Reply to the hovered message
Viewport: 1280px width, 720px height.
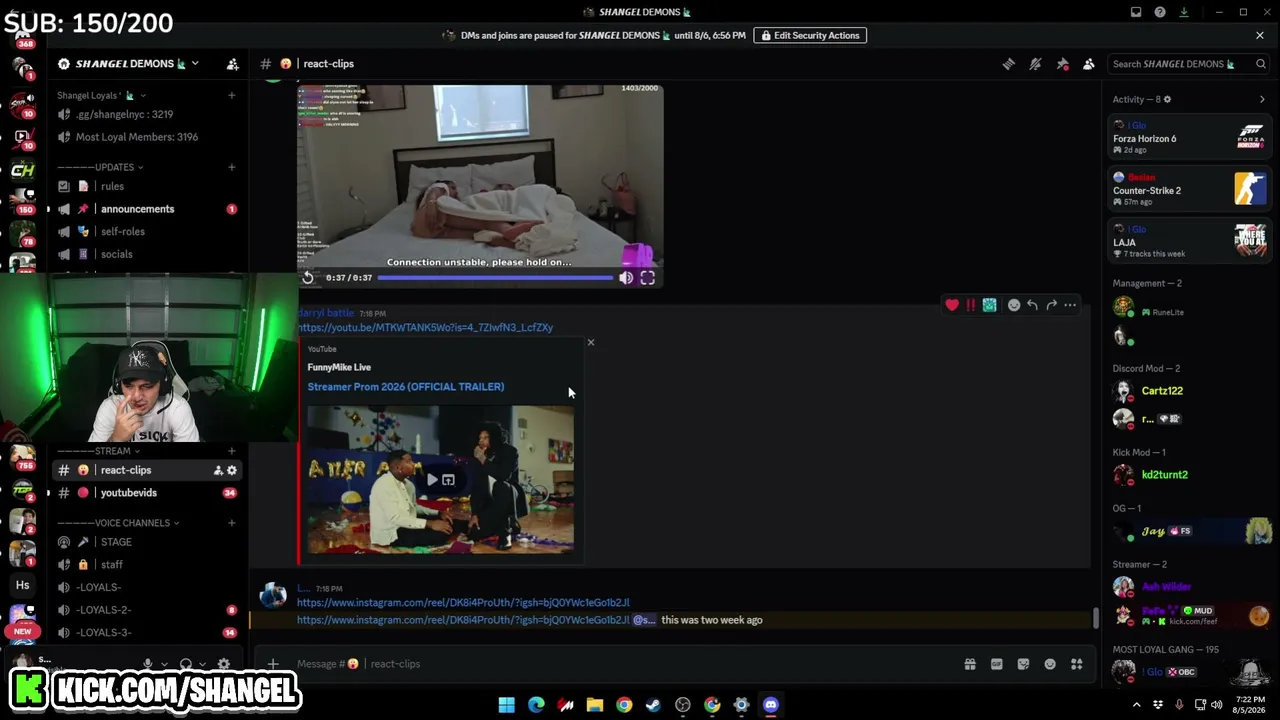coord(1032,305)
